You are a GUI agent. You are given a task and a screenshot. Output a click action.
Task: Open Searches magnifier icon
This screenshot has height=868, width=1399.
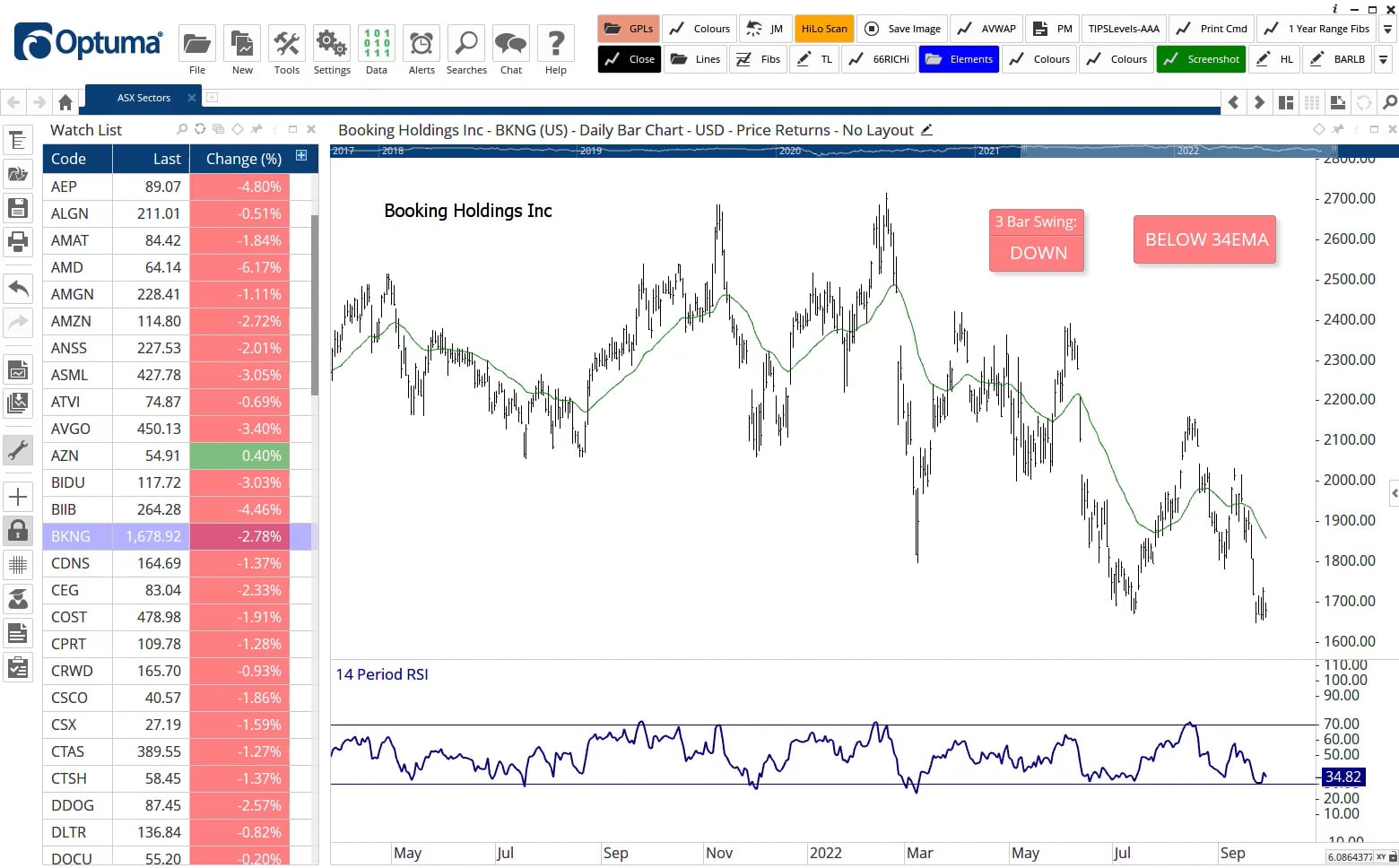click(x=466, y=43)
